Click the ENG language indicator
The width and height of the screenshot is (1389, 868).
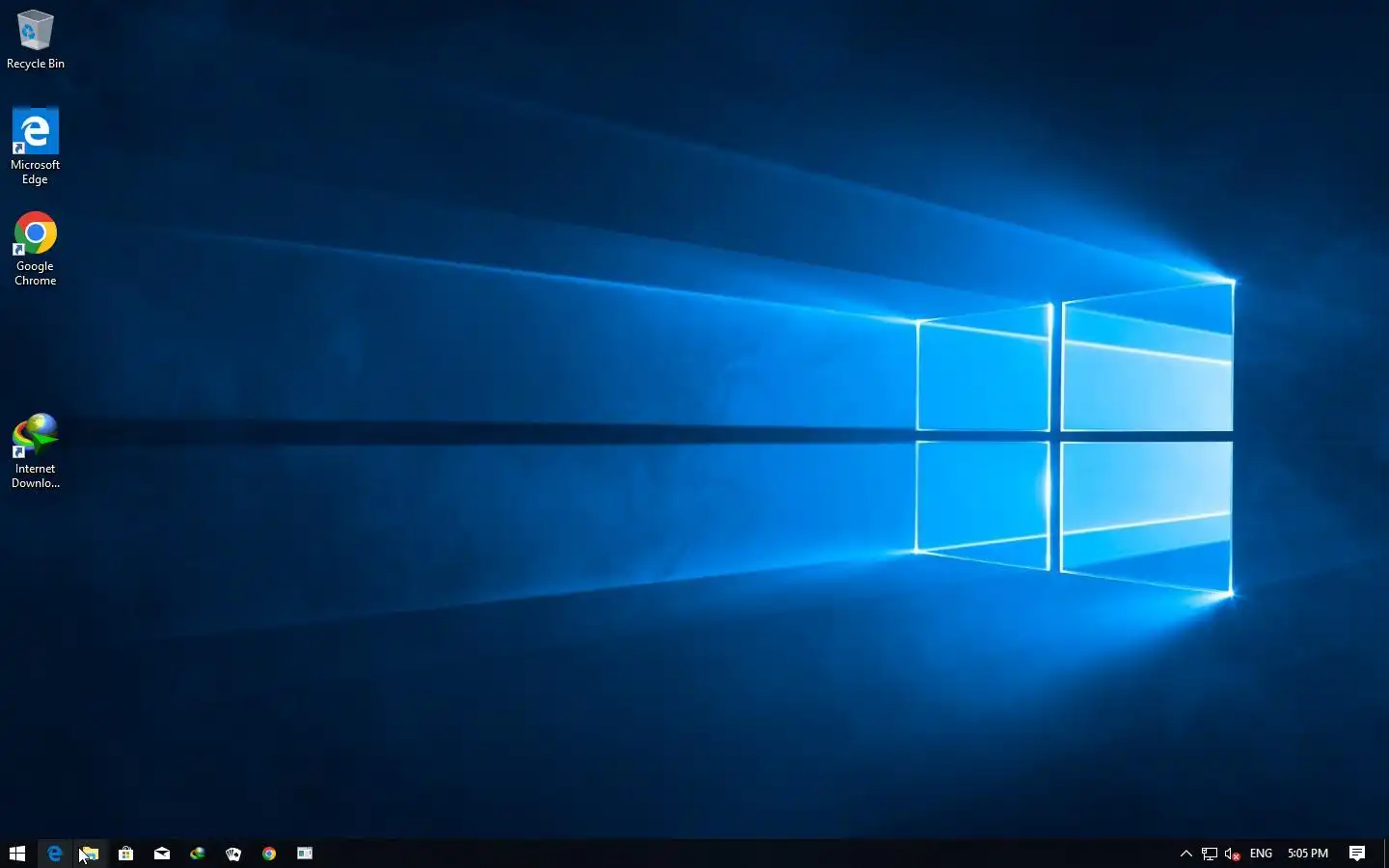[1261, 854]
